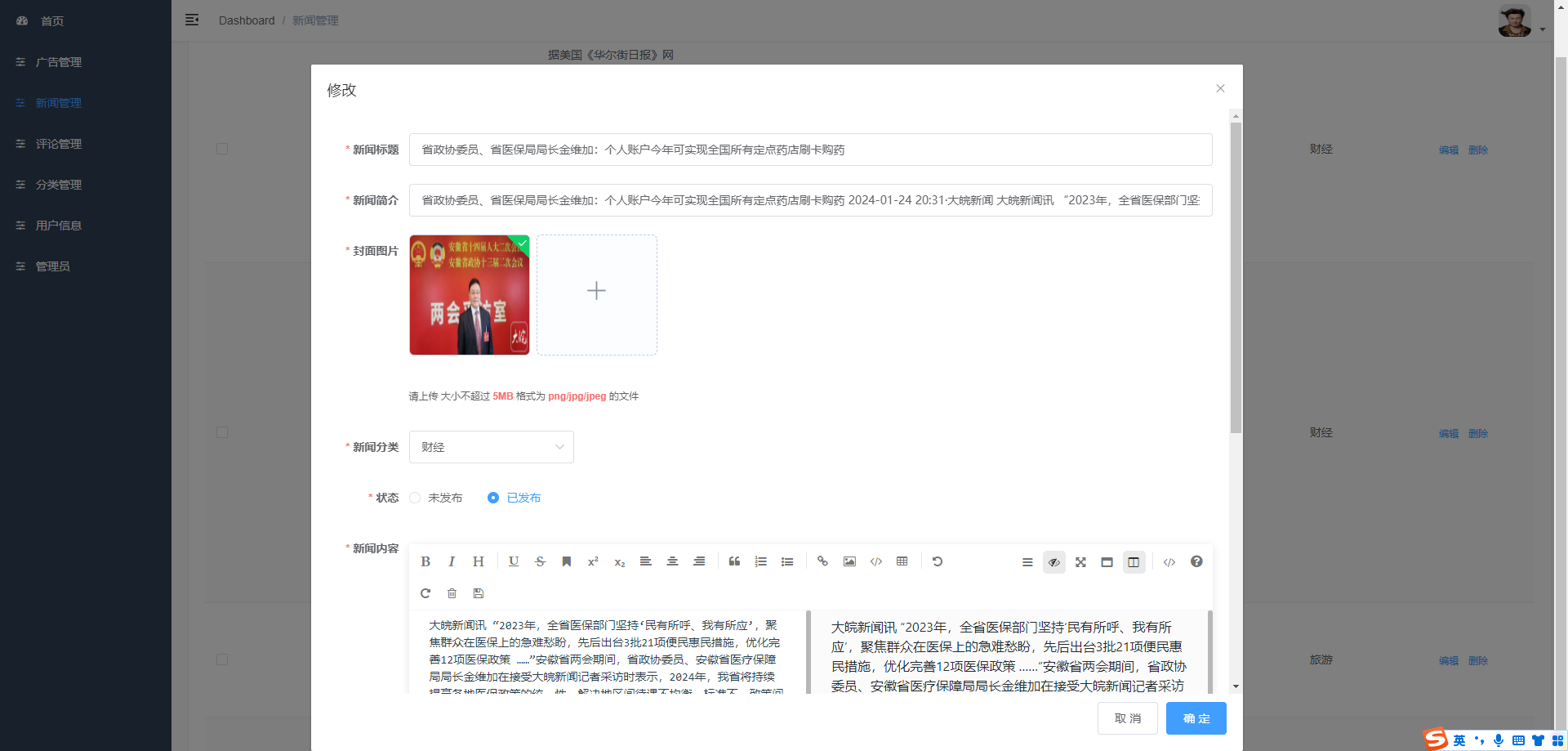This screenshot has width=1568, height=751.
Task: Navigate to 广告管理 in the sidebar
Action: pyautogui.click(x=58, y=62)
